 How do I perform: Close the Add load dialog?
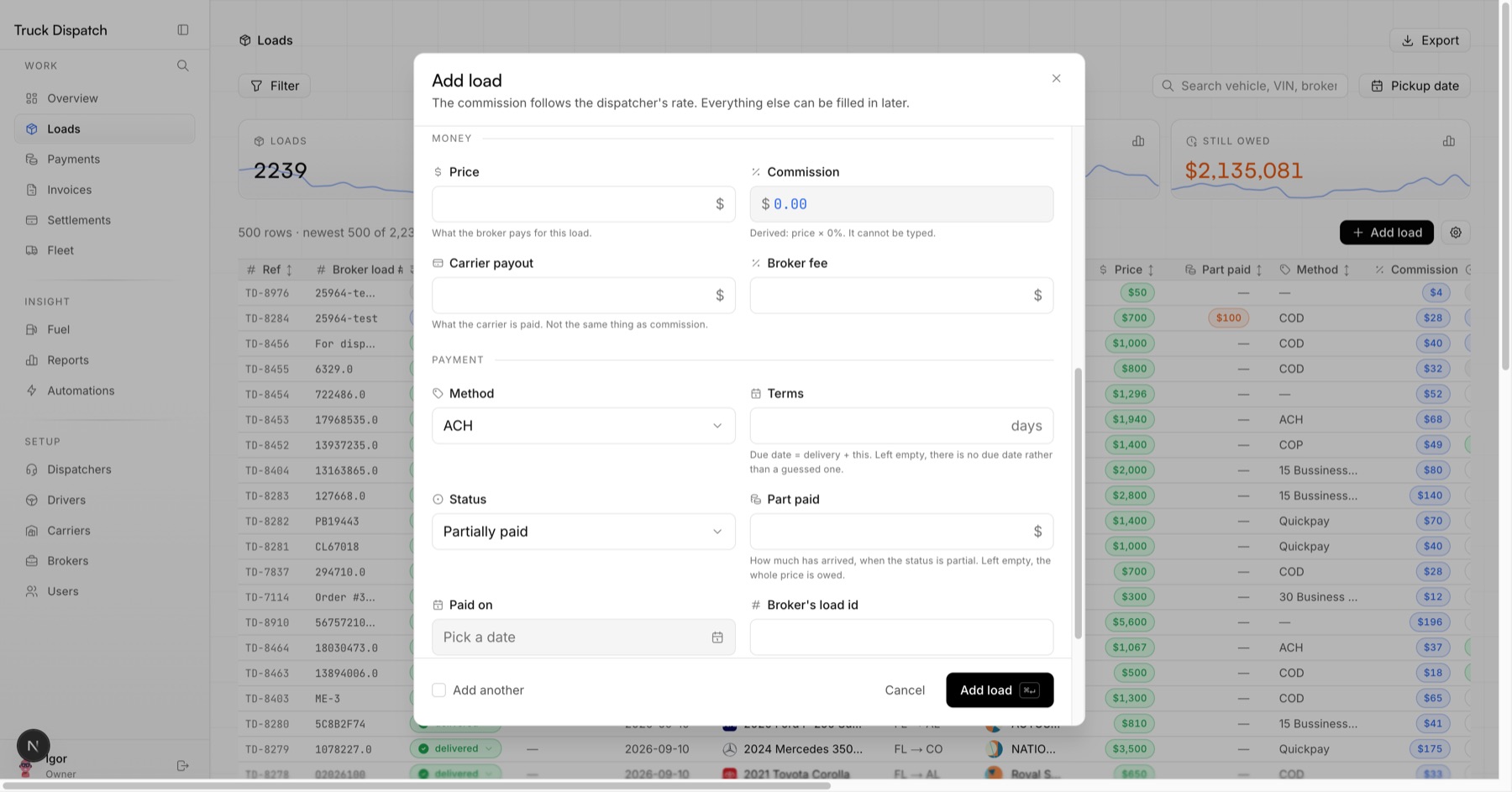pyautogui.click(x=1056, y=78)
